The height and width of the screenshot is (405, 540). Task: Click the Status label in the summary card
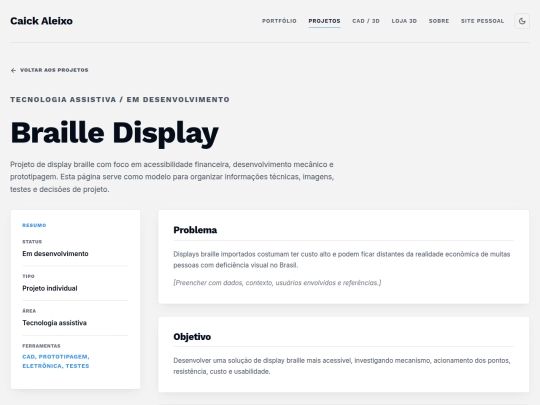coord(32,242)
